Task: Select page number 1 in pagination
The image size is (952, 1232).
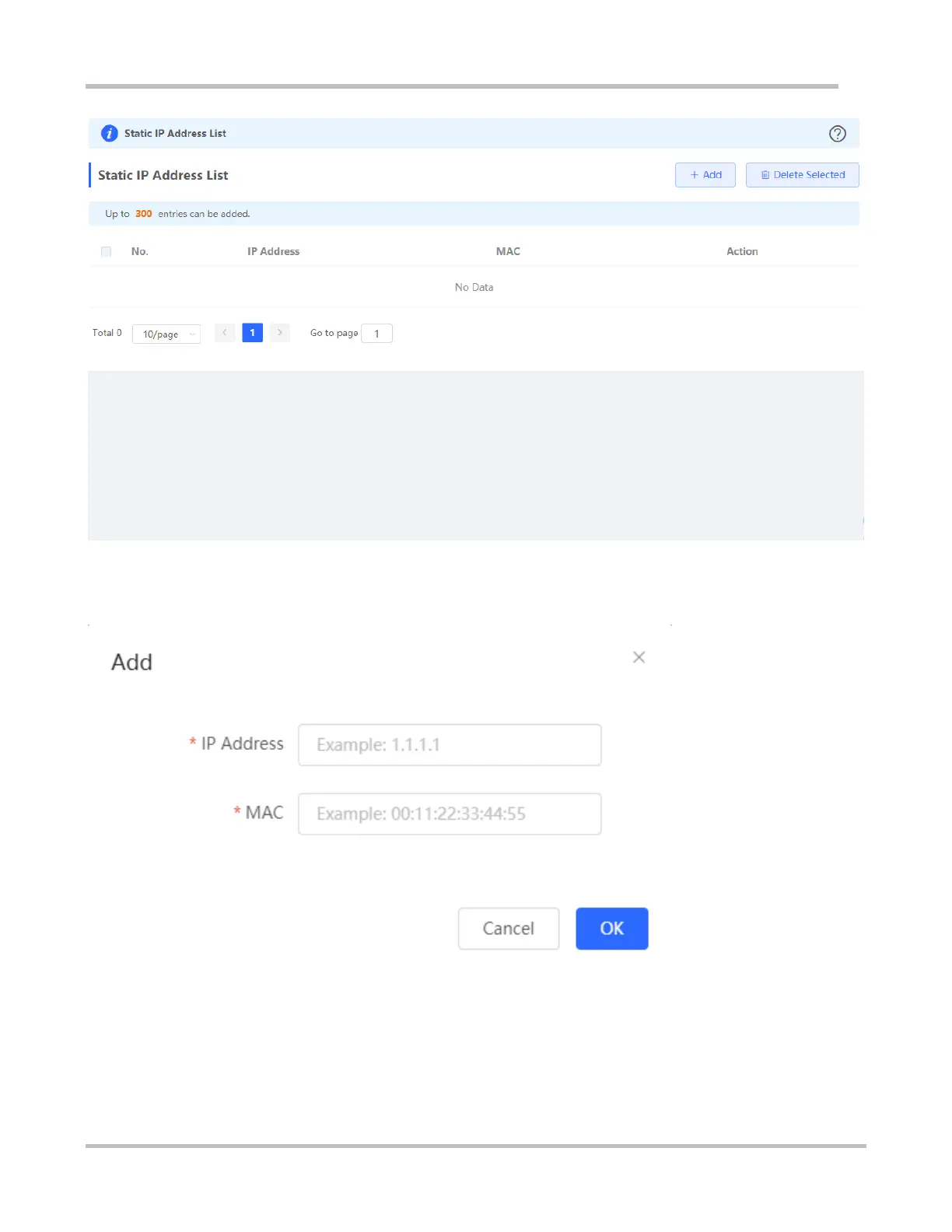Action: pos(252,333)
